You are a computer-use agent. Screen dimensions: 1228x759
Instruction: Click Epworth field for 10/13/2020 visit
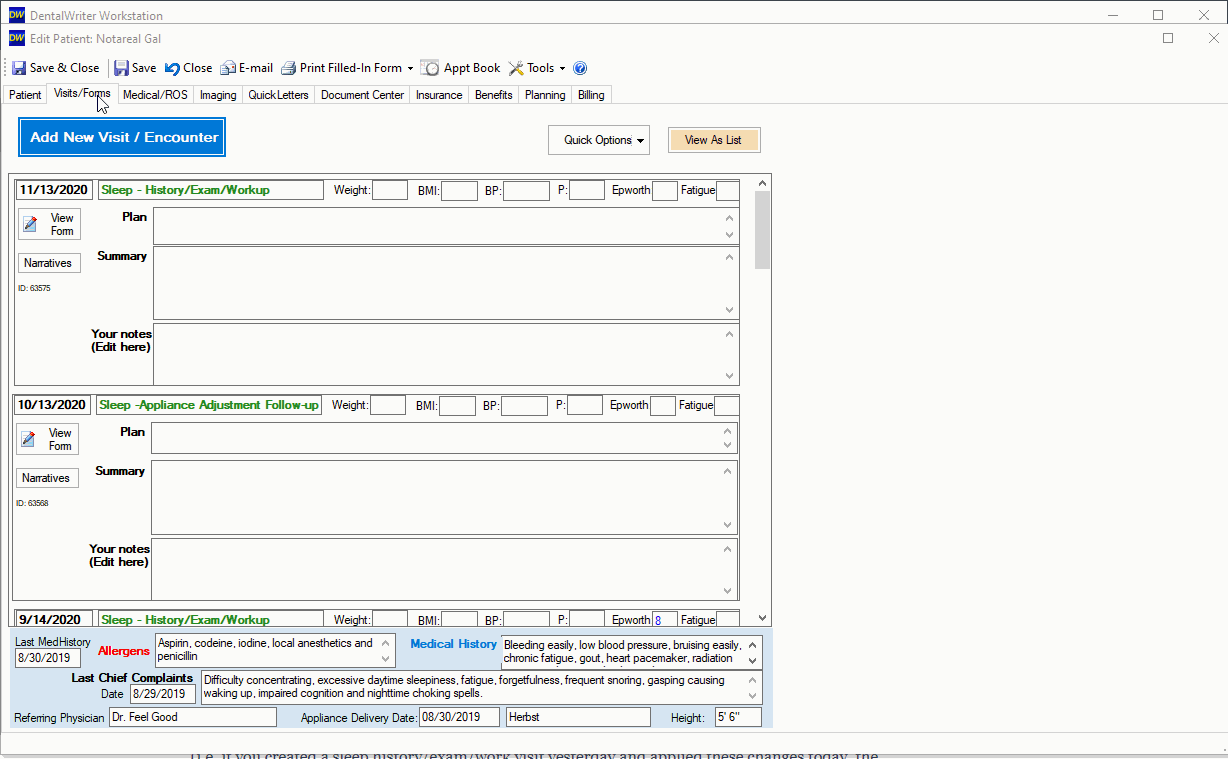click(663, 405)
